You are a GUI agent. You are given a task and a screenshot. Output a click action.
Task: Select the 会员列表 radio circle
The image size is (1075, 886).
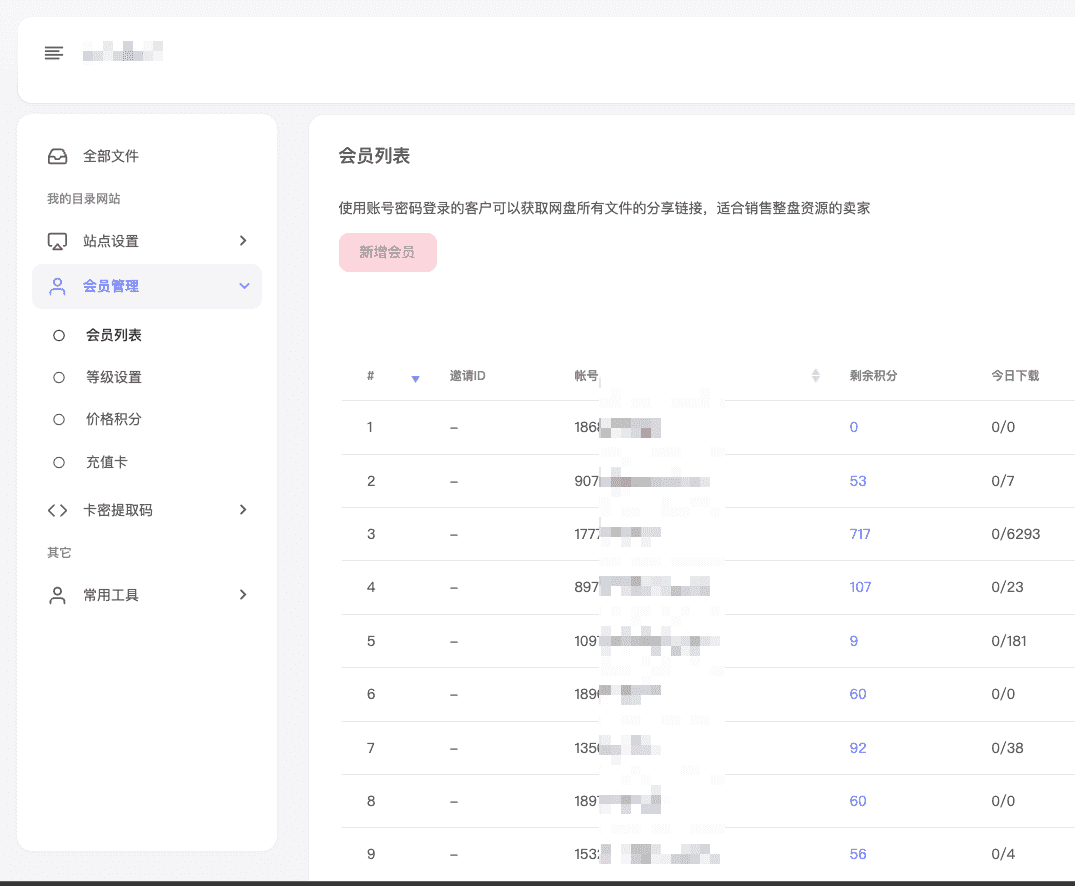click(x=59, y=336)
